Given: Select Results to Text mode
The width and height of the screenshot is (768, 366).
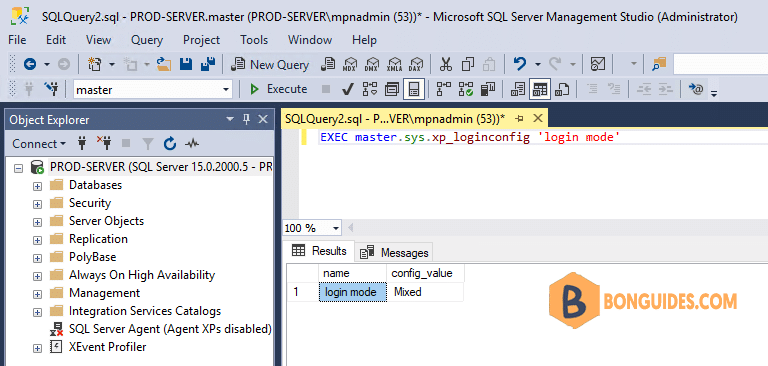Looking at the screenshot, I should click(x=518, y=89).
